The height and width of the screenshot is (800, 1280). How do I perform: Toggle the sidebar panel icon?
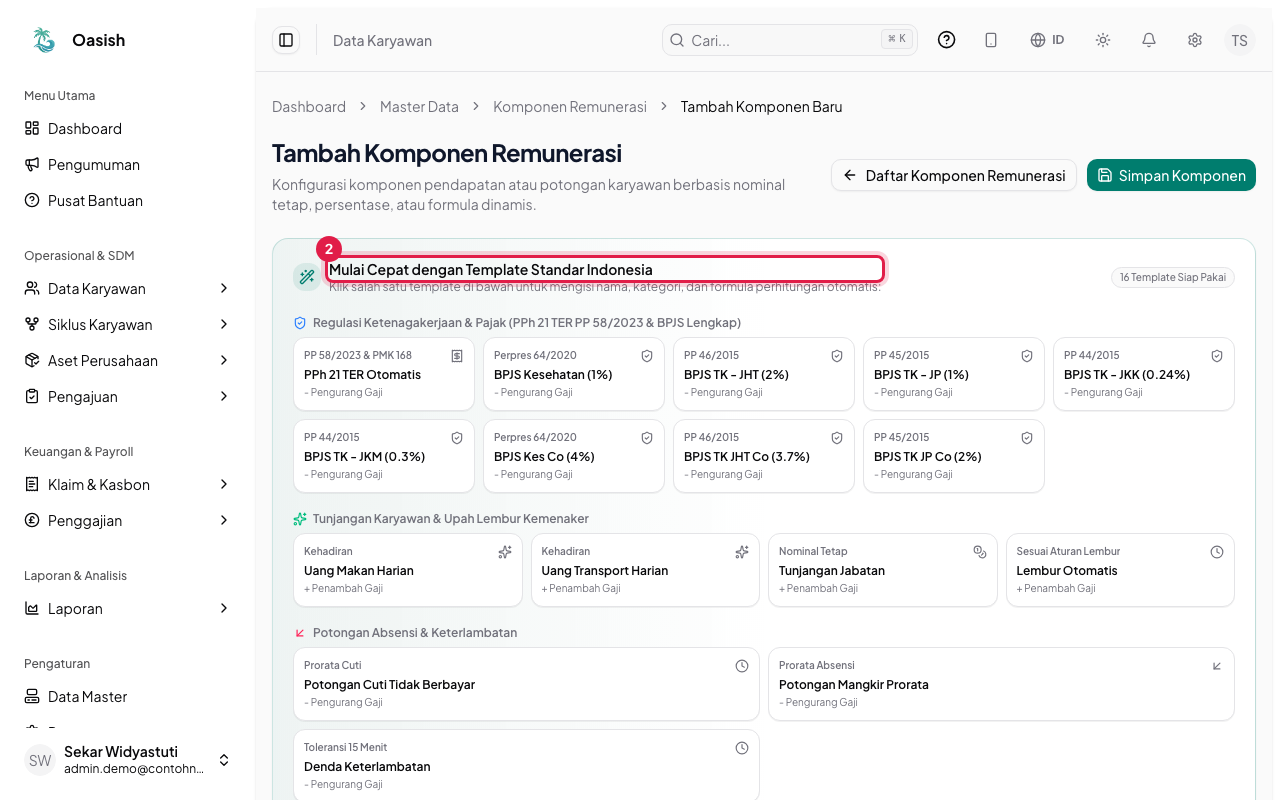click(x=286, y=40)
